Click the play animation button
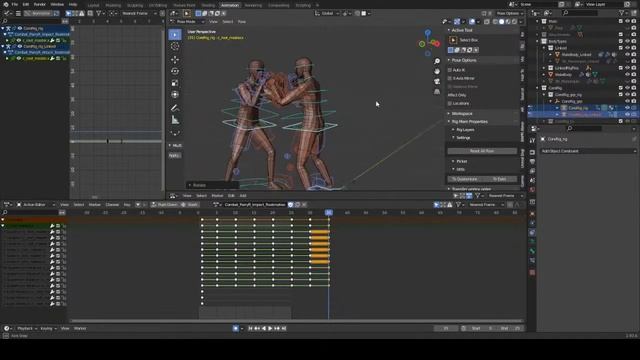This screenshot has width=640, height=360. (x=270, y=328)
